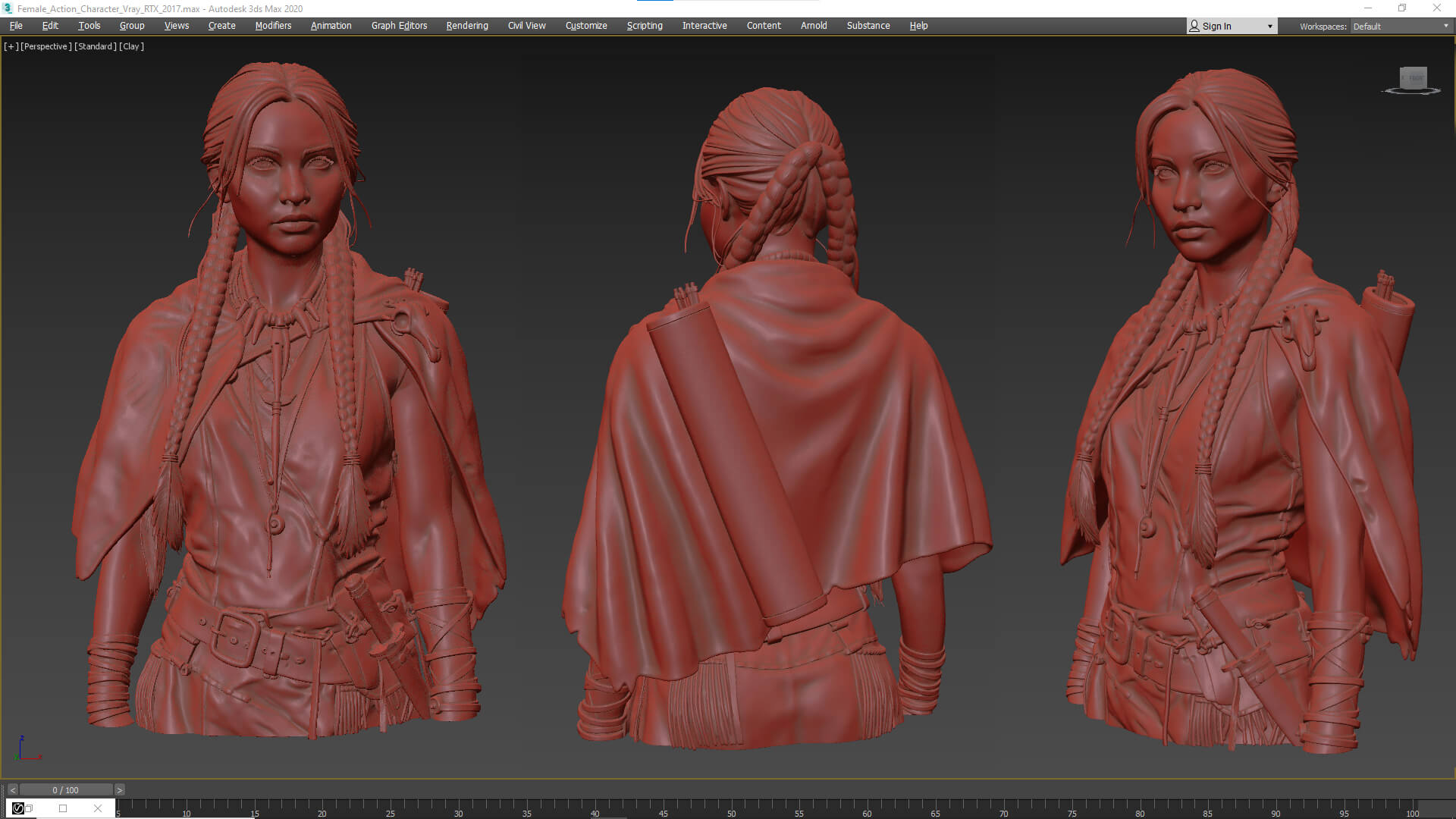Screen dimensions: 1456x819
Task: Open the Graph Editors menu
Action: pyautogui.click(x=399, y=26)
